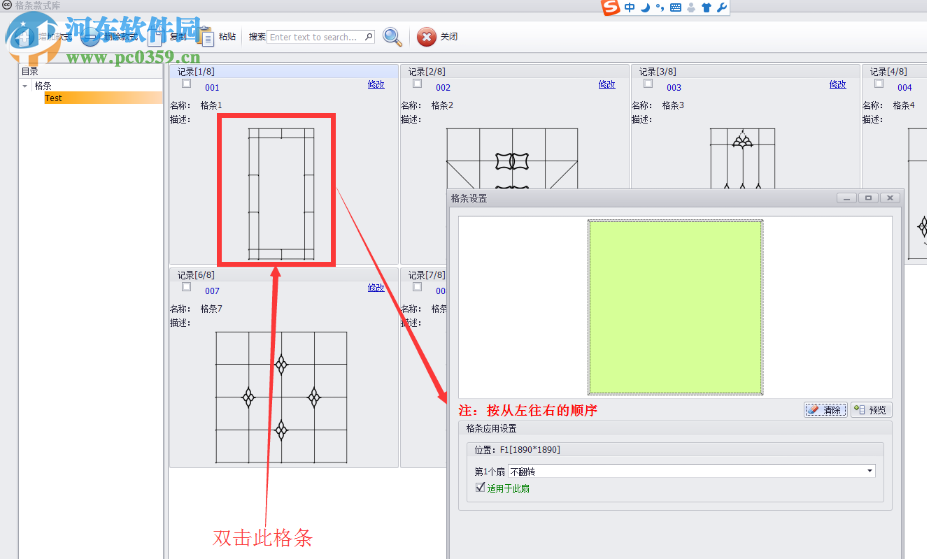Click the 004 record number
The height and width of the screenshot is (559, 927).
pyautogui.click(x=905, y=87)
